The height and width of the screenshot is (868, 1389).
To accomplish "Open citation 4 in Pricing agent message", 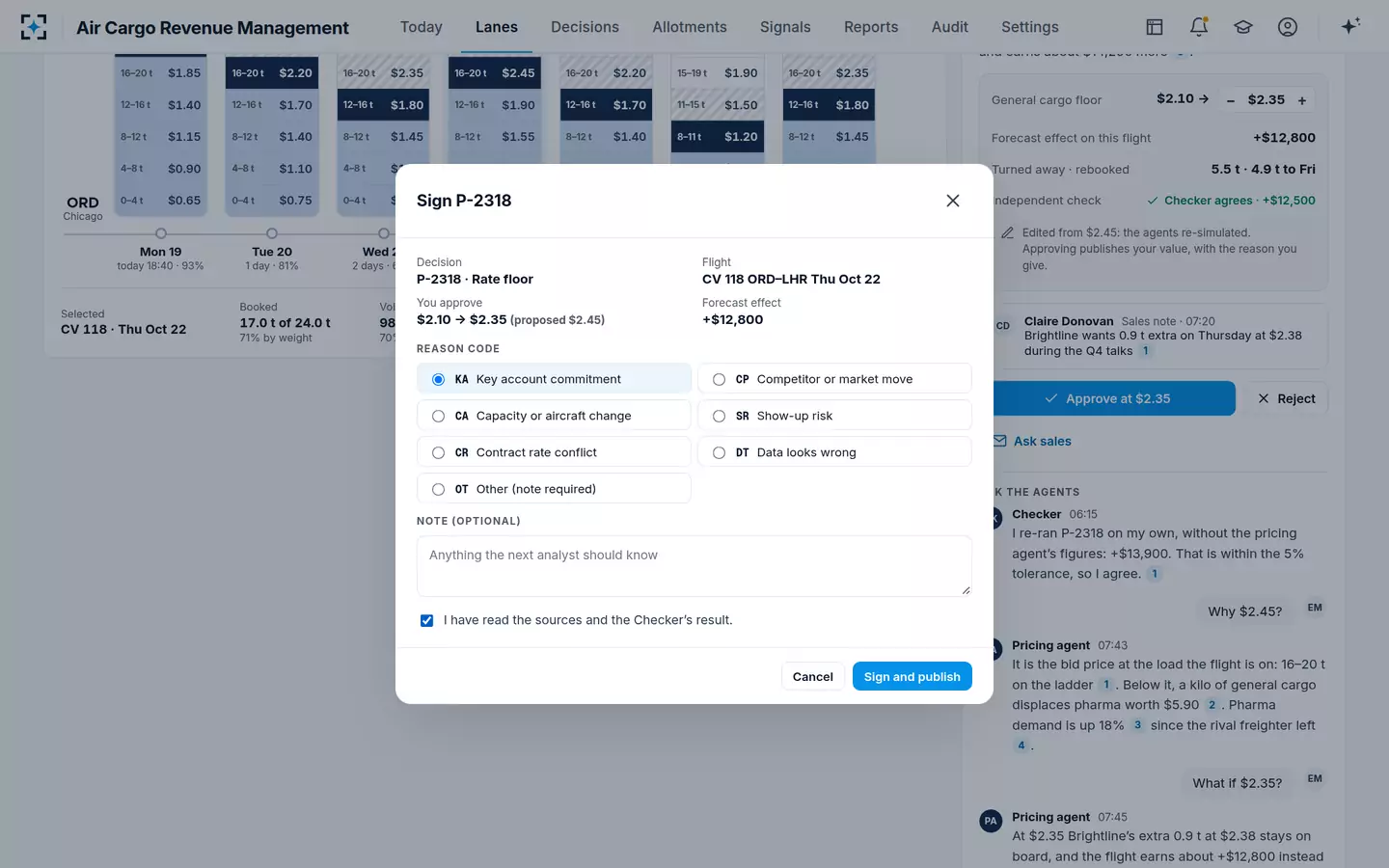I will [1021, 746].
